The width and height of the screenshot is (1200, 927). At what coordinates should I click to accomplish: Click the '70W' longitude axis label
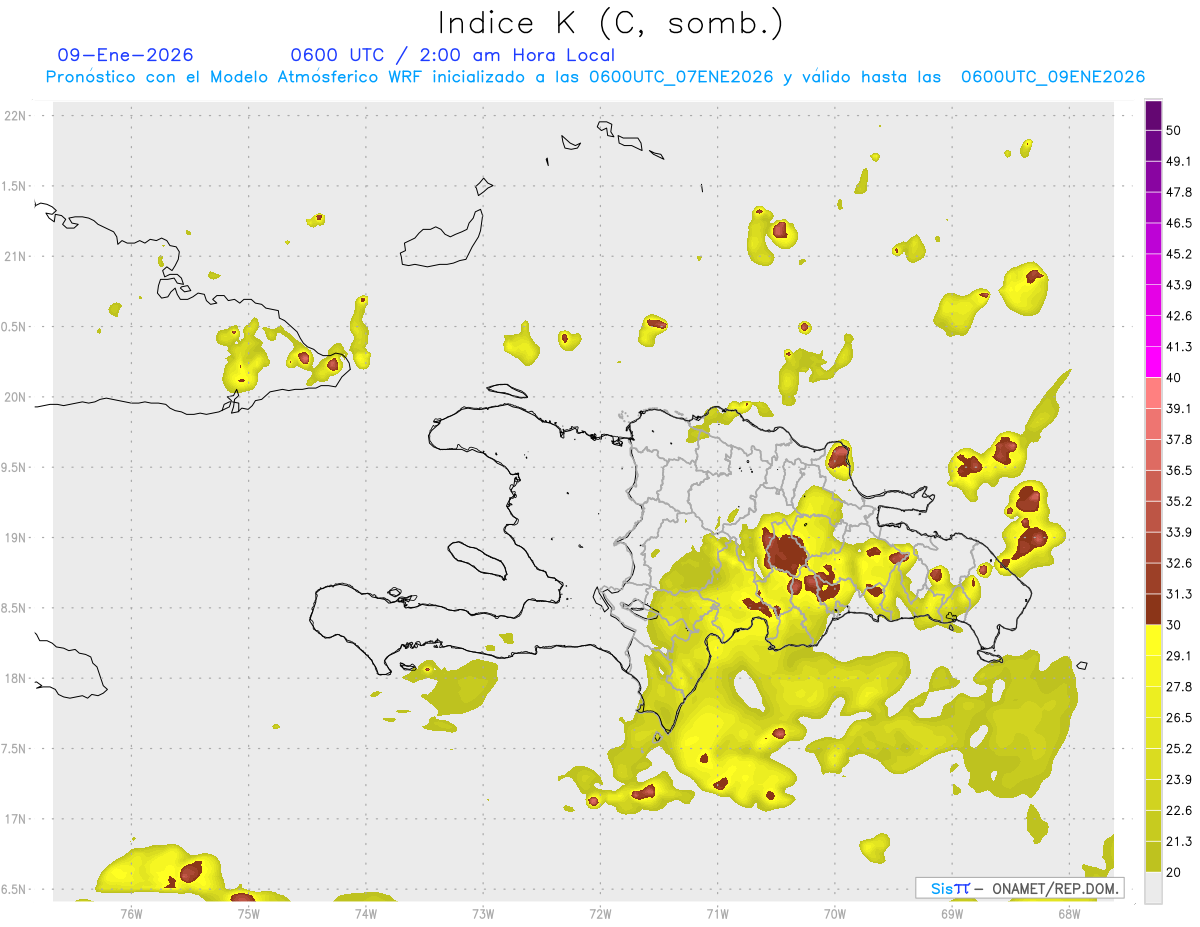834,913
